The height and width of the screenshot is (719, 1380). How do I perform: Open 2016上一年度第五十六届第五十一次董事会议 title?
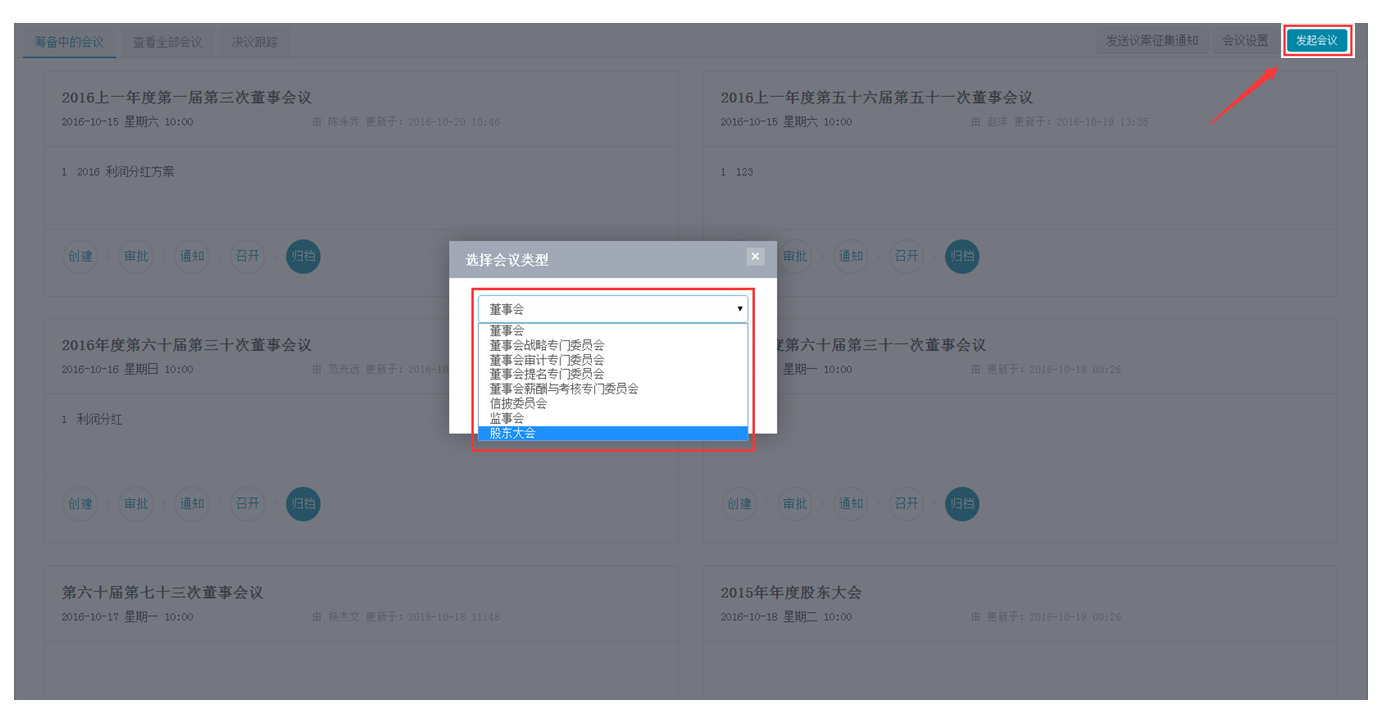[x=877, y=97]
